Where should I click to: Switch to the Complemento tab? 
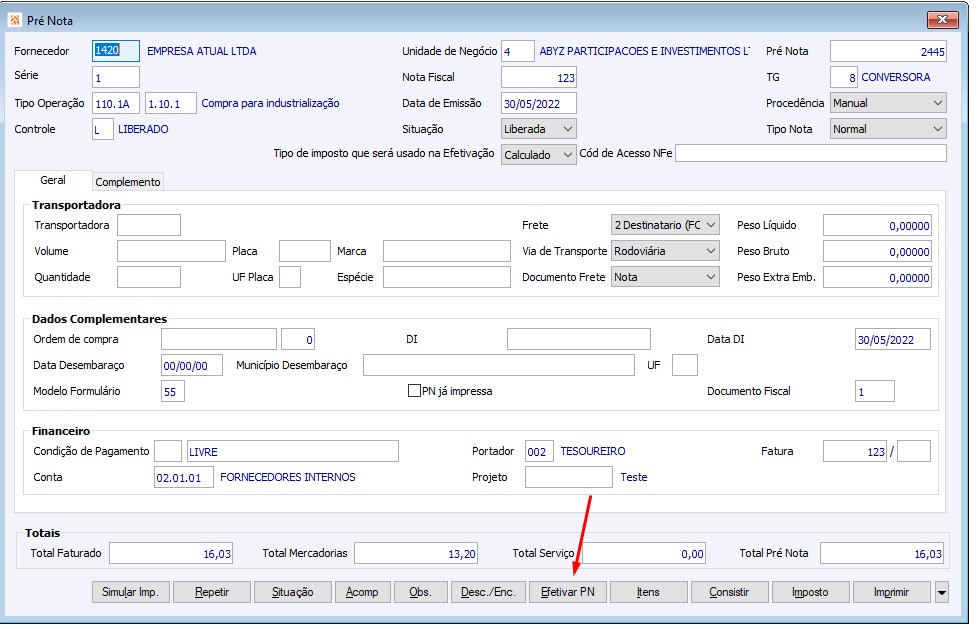coord(128,182)
